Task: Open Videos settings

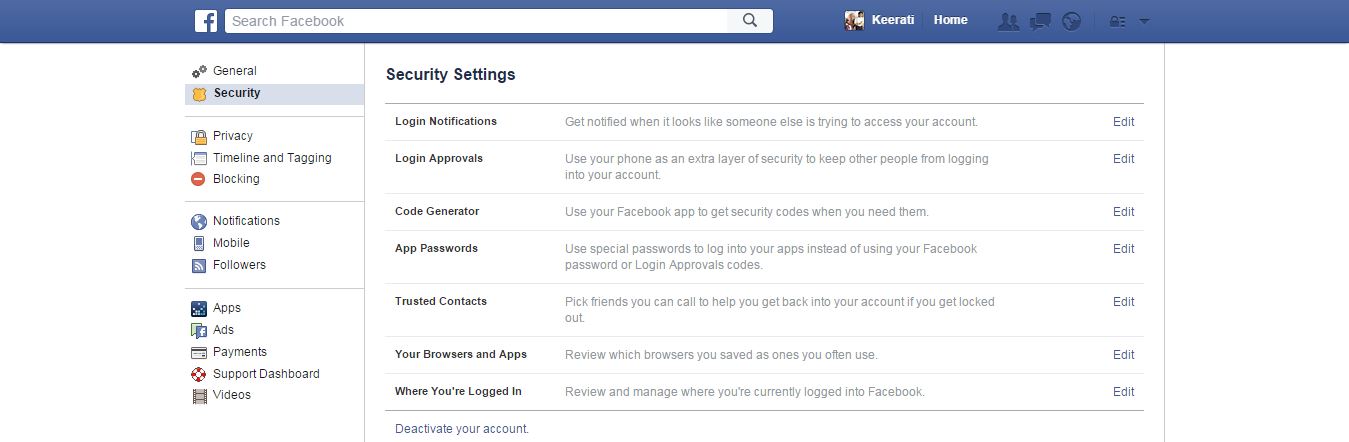Action: click(x=232, y=395)
